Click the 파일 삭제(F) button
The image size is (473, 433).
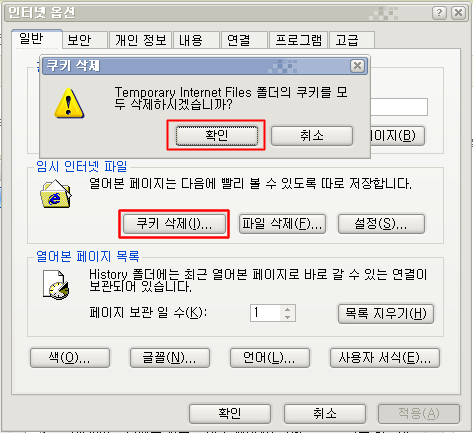(x=282, y=224)
